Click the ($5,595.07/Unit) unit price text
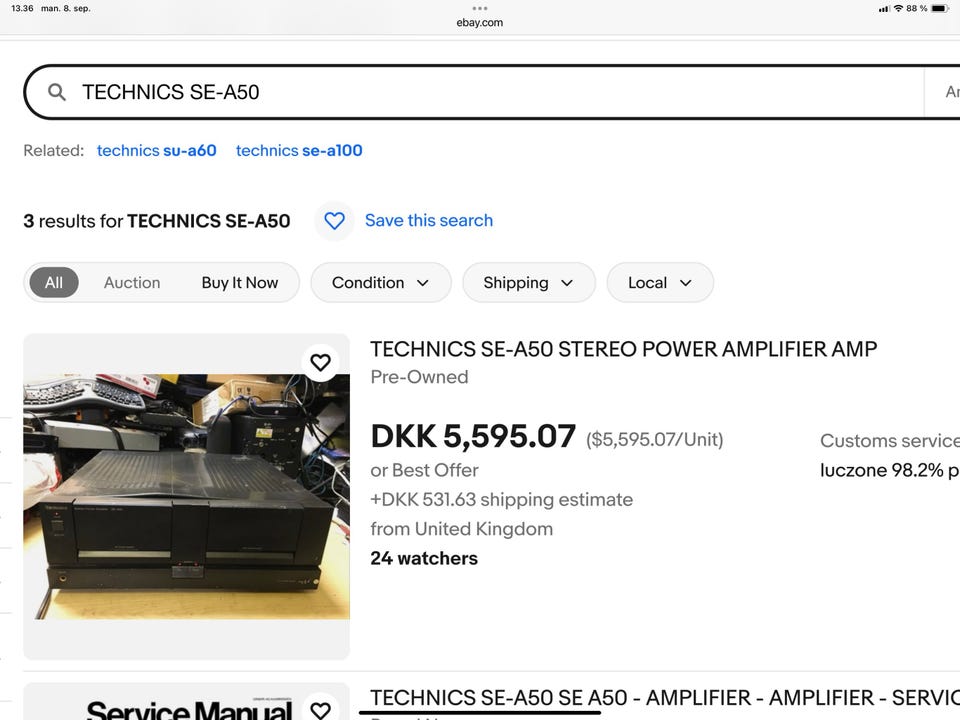 654,440
